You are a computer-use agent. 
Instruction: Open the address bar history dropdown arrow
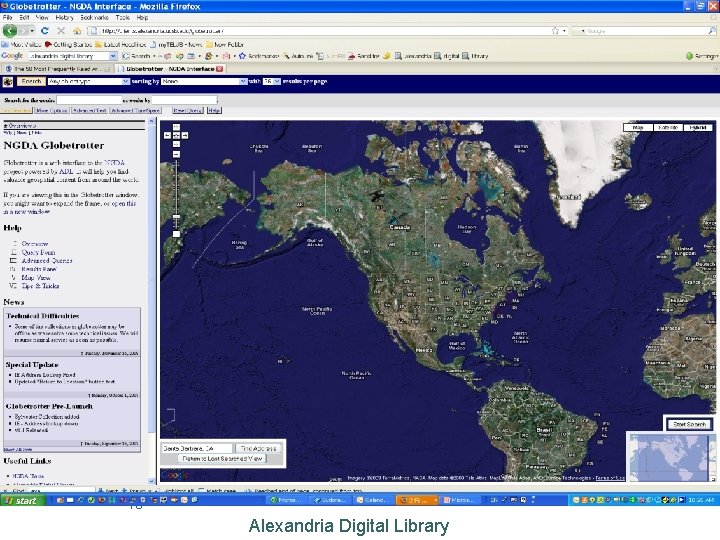(564, 31)
